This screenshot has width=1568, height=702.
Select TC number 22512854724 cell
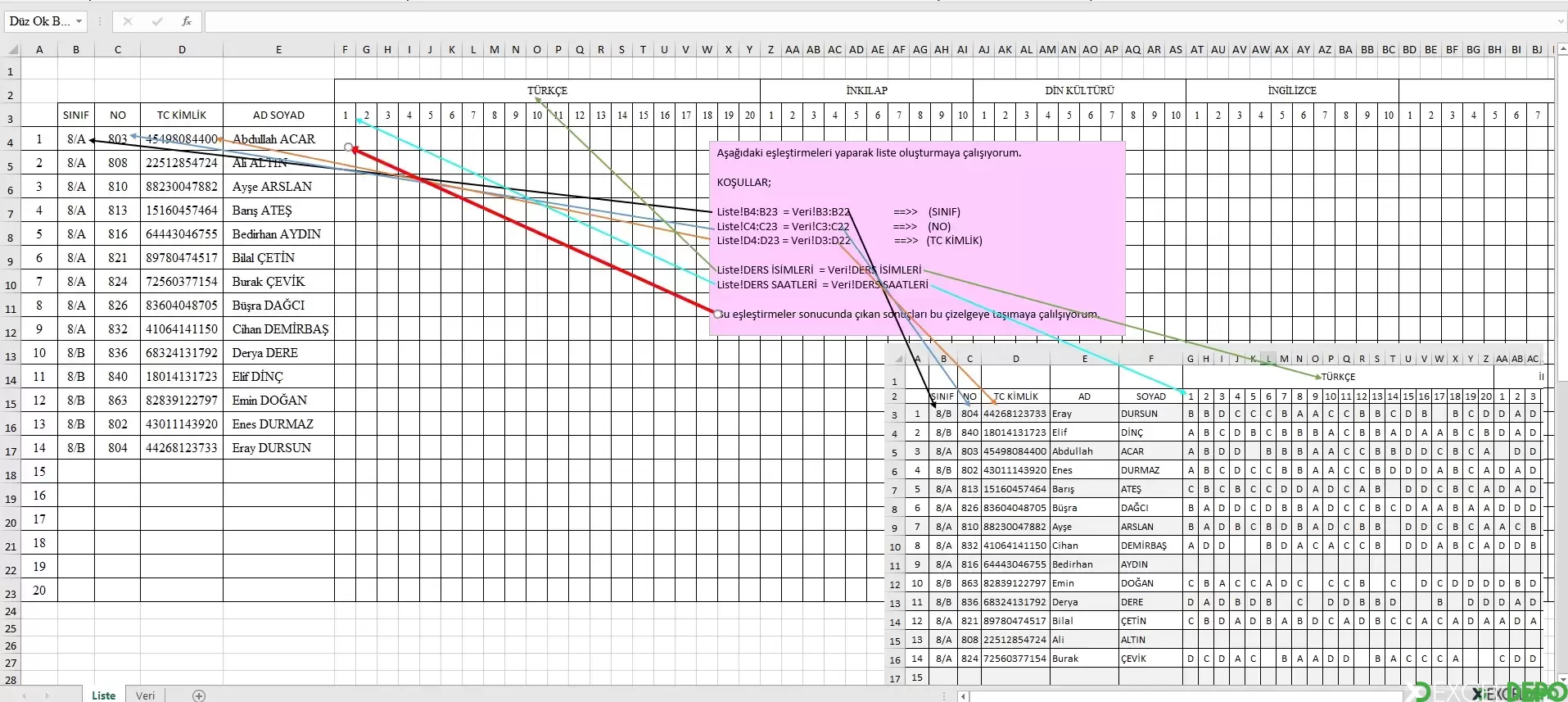coord(182,163)
